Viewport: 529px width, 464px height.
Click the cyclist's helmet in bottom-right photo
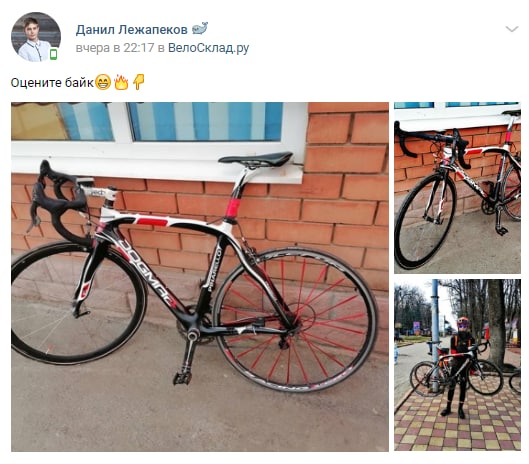coord(463,321)
